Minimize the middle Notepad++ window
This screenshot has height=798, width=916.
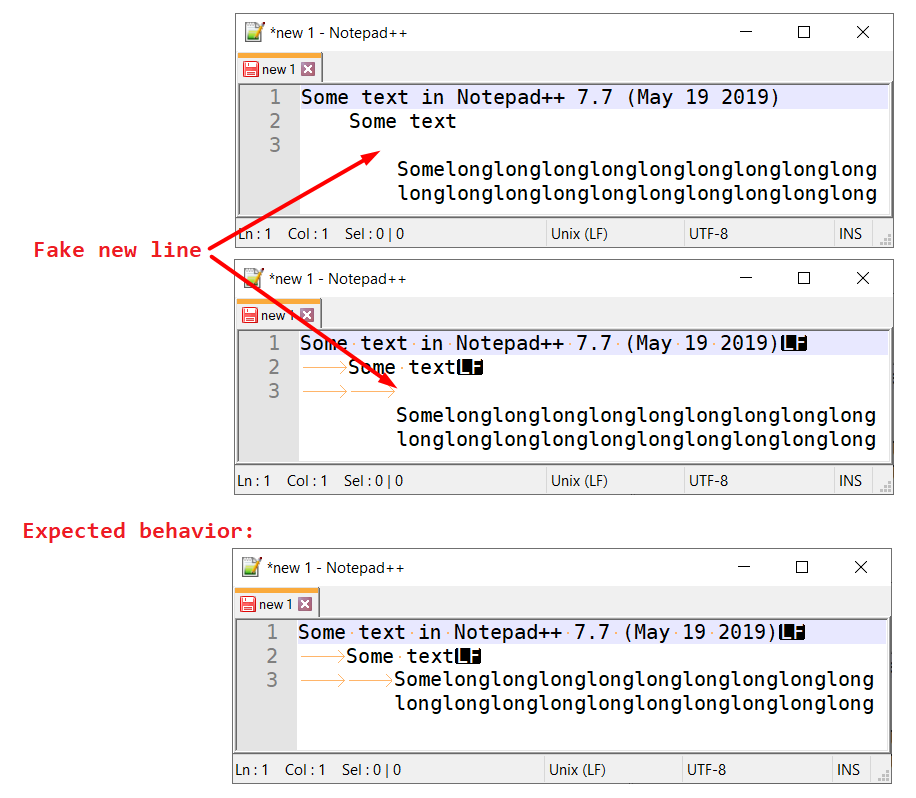pyautogui.click(x=746, y=278)
